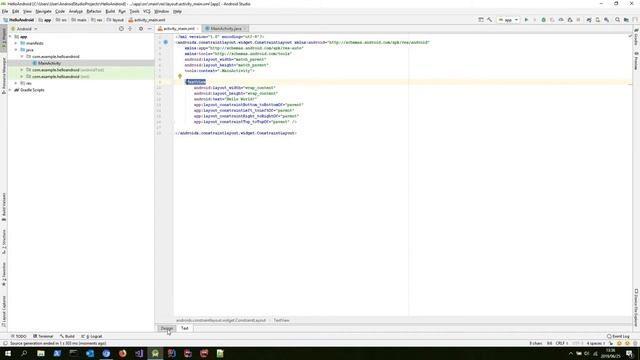
Task: Toggle Resource Manager side tab
Action: point(4,76)
